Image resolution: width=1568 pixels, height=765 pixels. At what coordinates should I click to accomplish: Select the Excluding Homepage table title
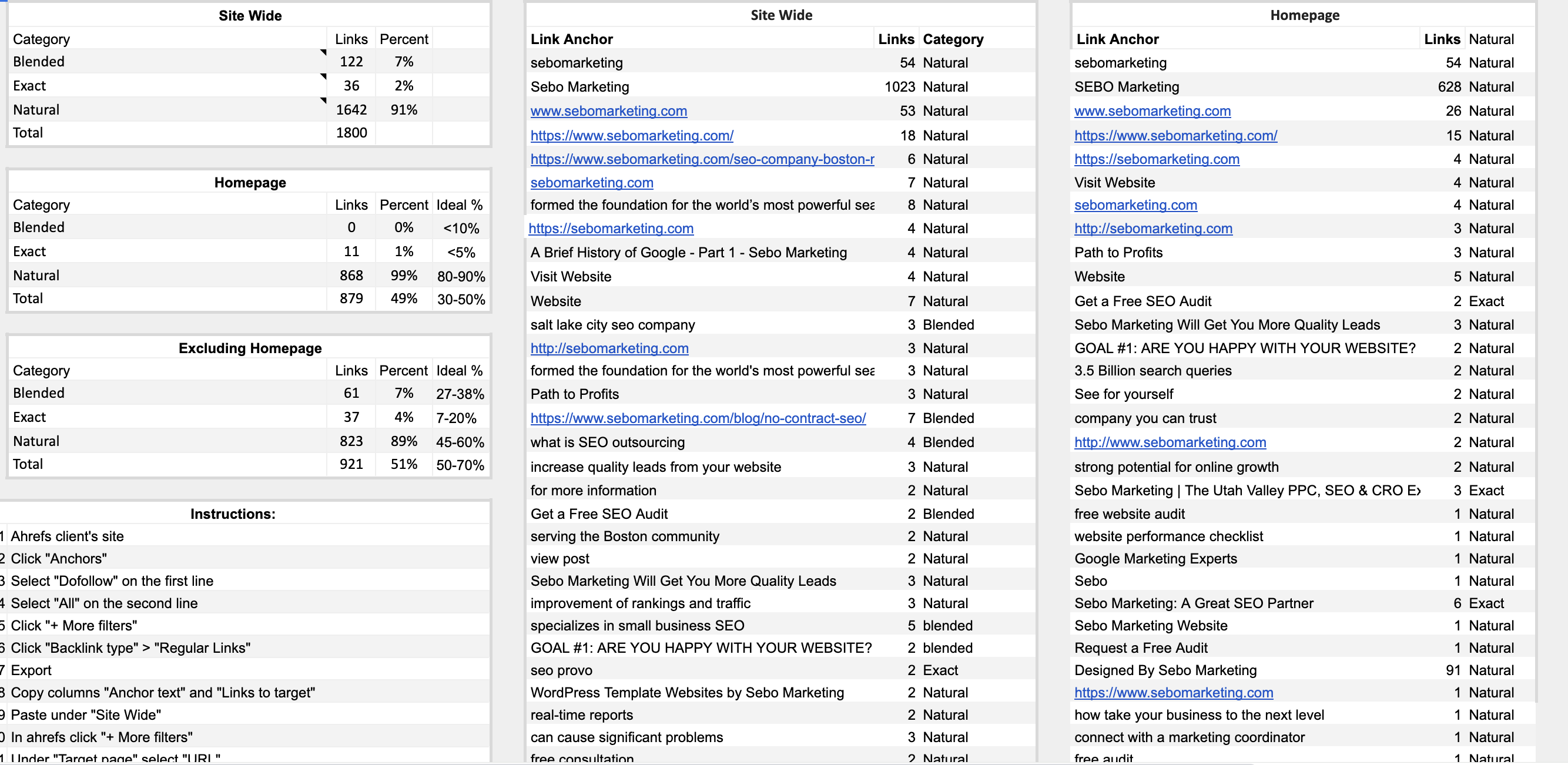tap(250, 348)
